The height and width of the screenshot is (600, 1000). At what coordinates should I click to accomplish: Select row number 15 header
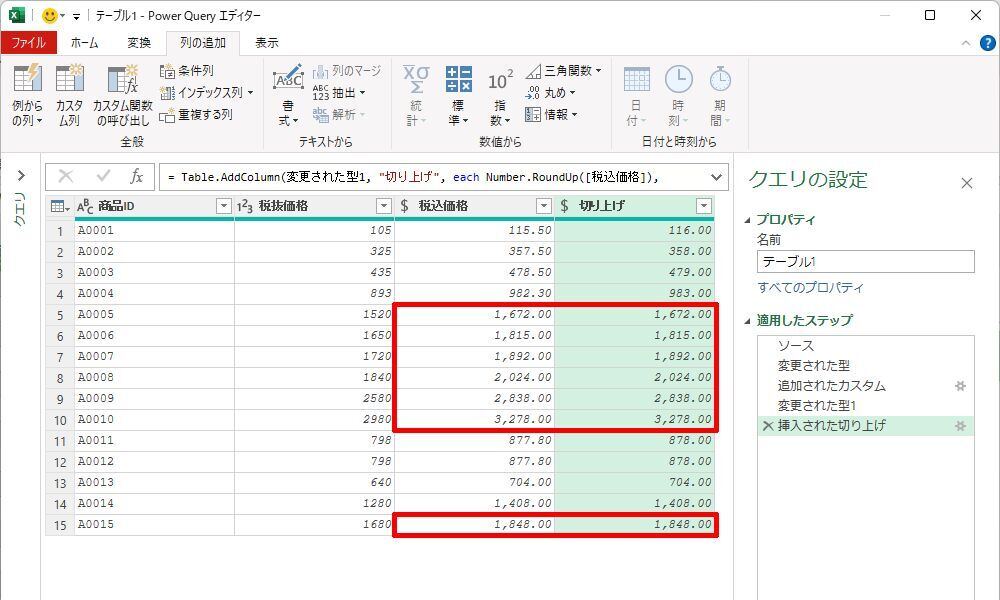60,525
